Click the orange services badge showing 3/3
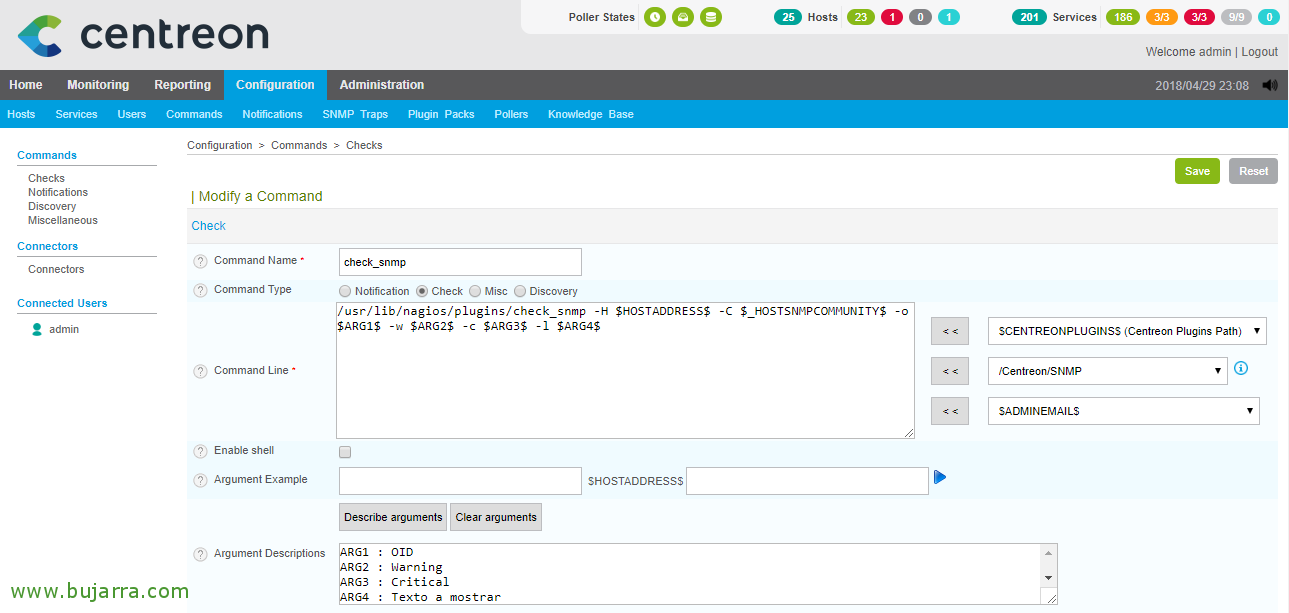1289x613 pixels. pyautogui.click(x=1162, y=17)
